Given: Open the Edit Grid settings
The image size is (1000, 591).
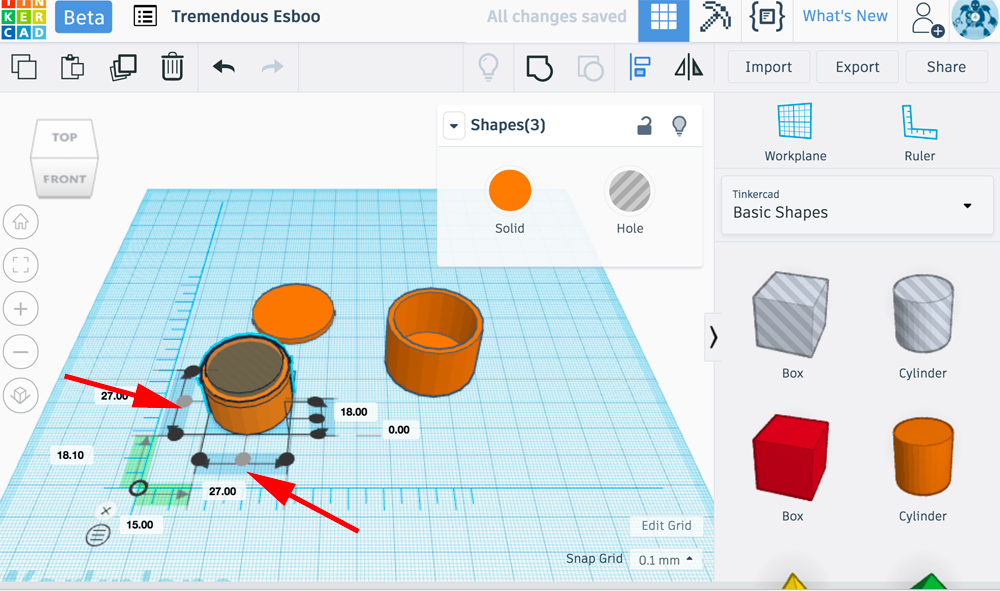Looking at the screenshot, I should tap(666, 525).
